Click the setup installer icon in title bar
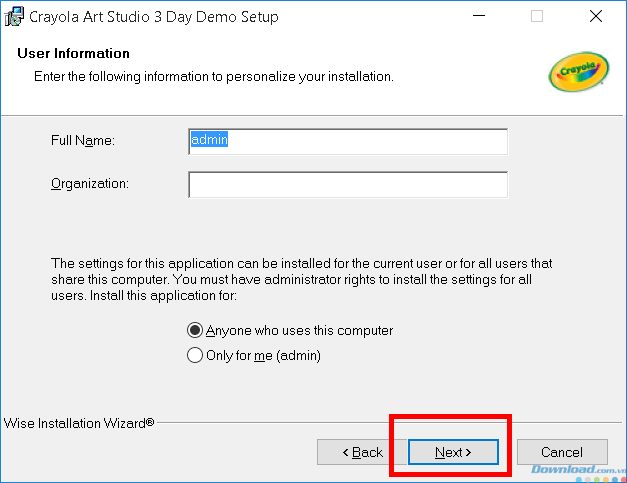Screen dimensions: 627x483 click(14, 16)
